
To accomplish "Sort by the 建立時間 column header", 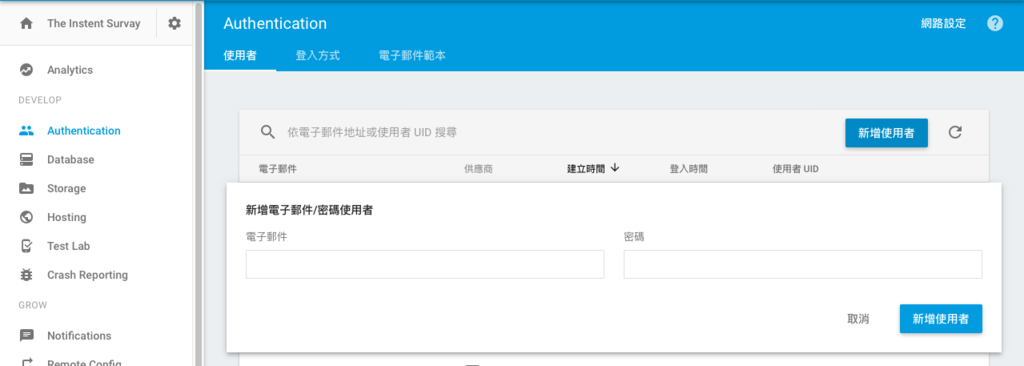I will click(586, 169).
